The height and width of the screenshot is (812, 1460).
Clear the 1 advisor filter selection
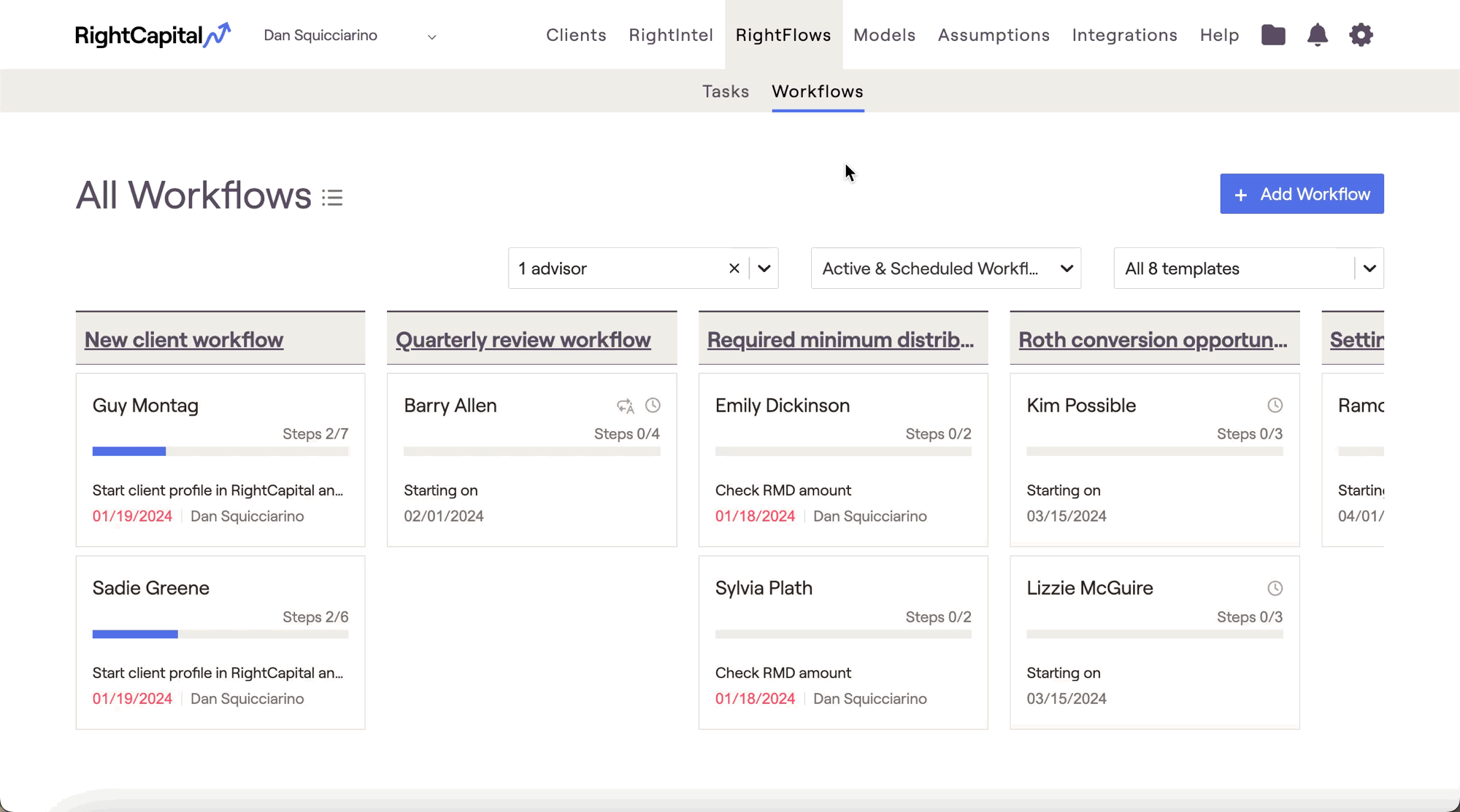pos(734,268)
